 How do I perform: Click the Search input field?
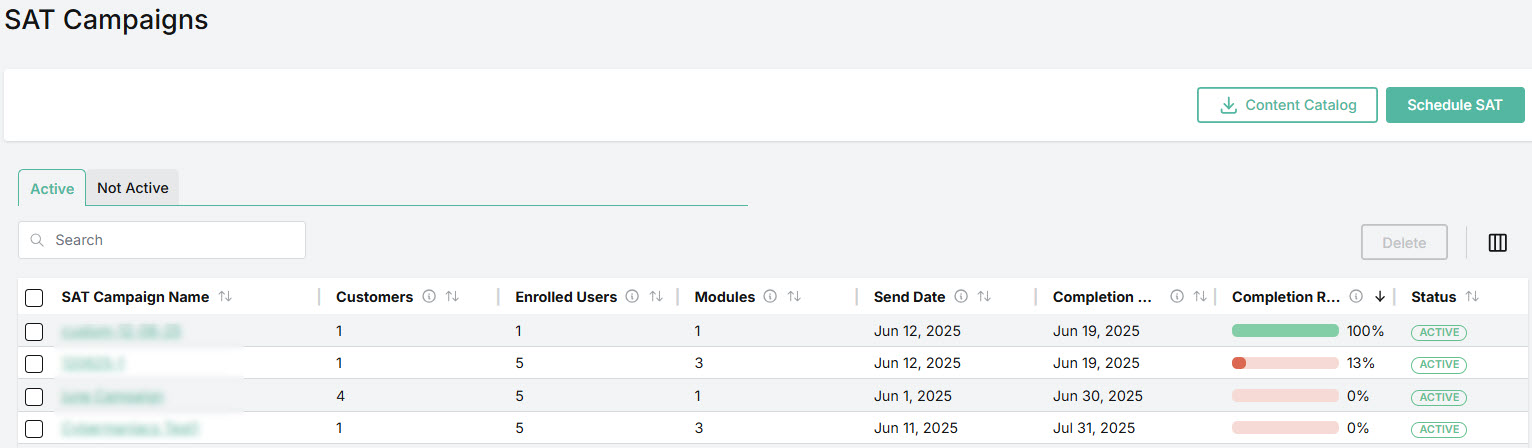162,240
